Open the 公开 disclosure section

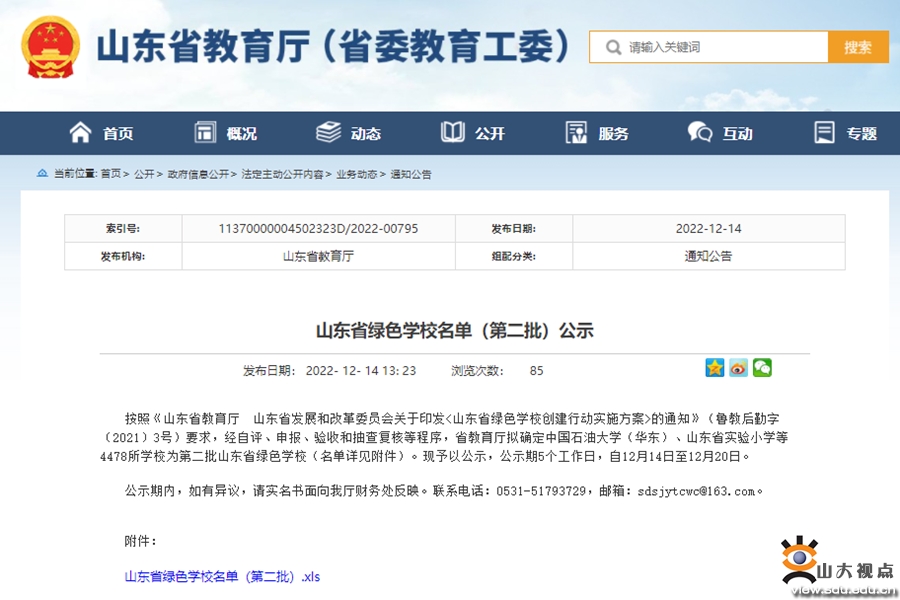click(x=473, y=133)
